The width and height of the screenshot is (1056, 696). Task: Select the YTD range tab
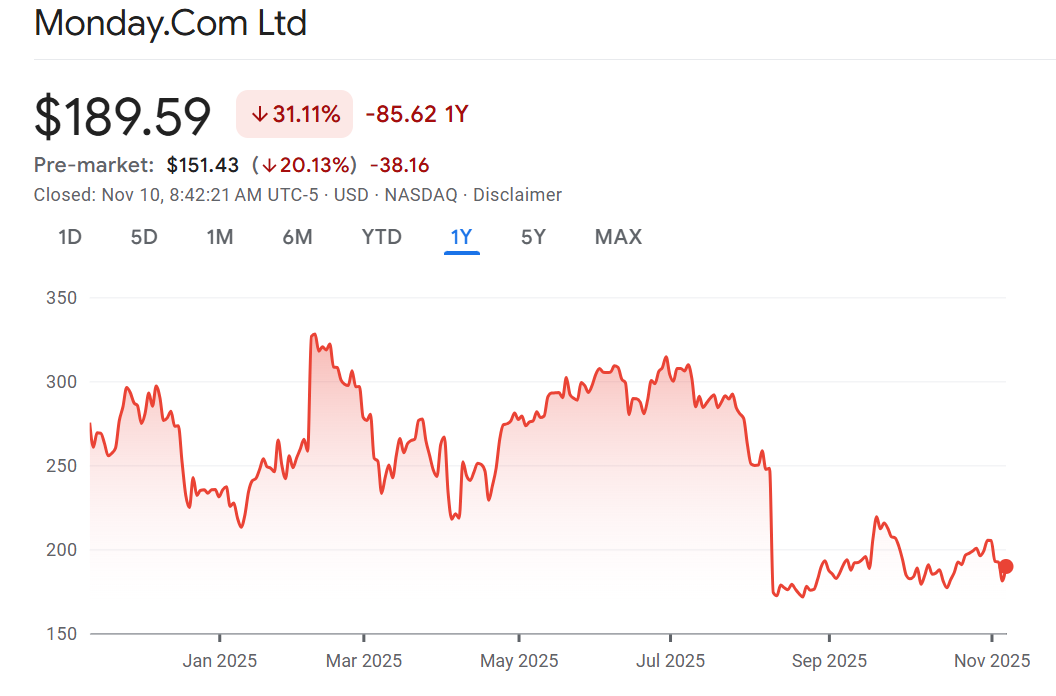[381, 237]
